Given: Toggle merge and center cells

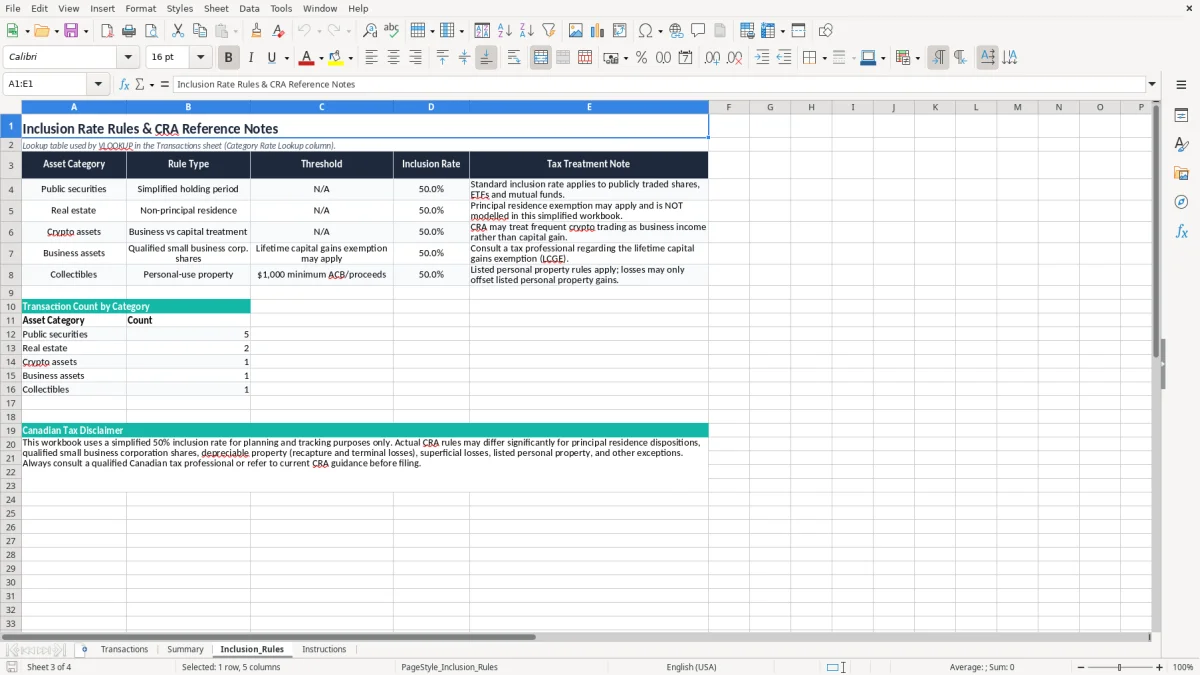Looking at the screenshot, I should [541, 58].
